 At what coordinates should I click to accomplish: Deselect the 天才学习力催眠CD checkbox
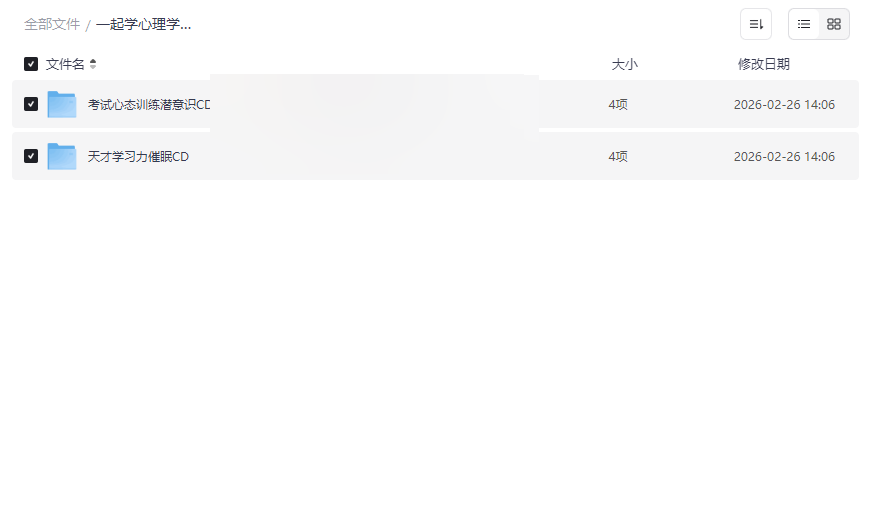click(31, 156)
